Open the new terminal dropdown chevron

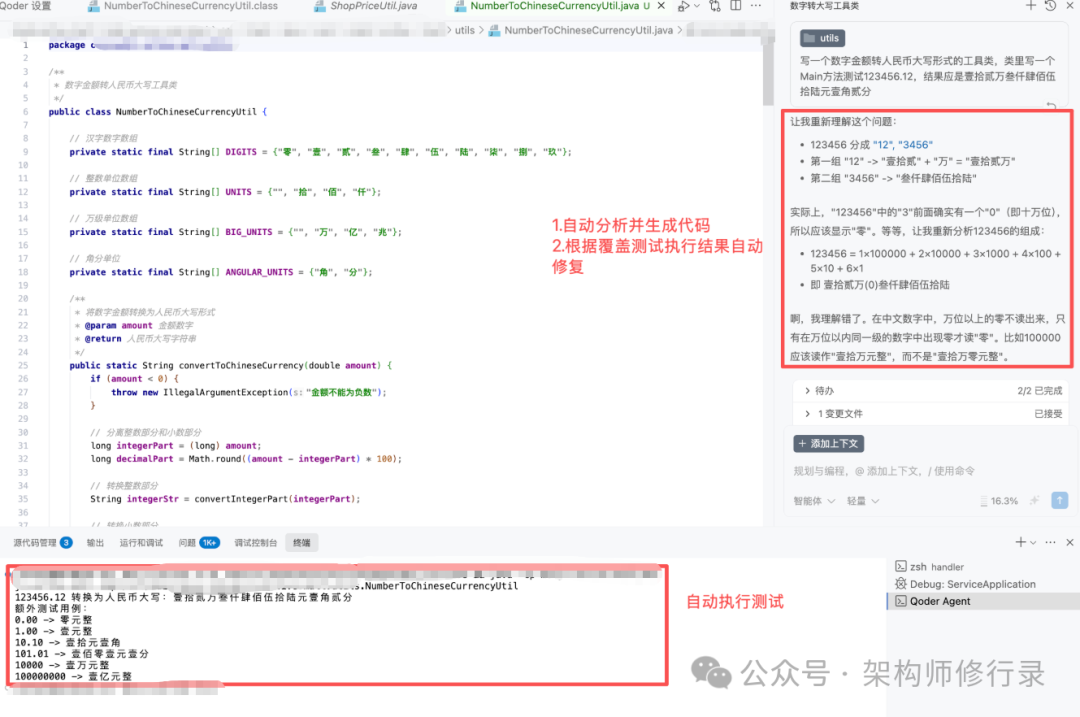[x=1033, y=543]
